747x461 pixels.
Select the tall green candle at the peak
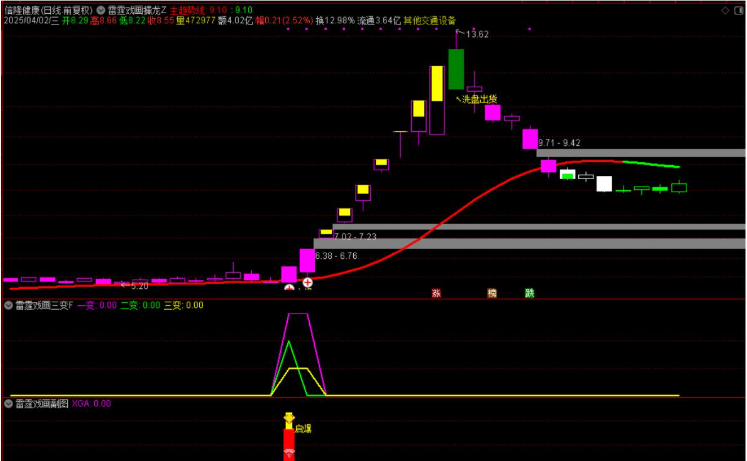456,68
